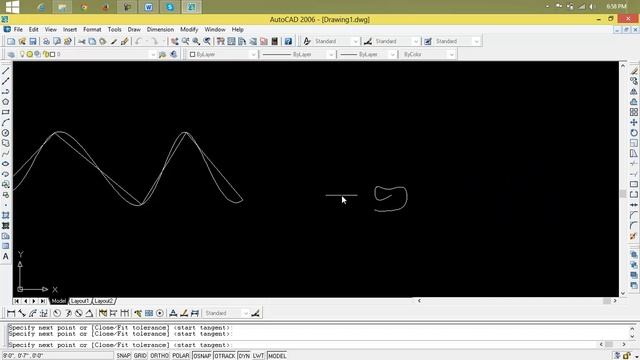Click the Cut scissors icon

[82, 41]
